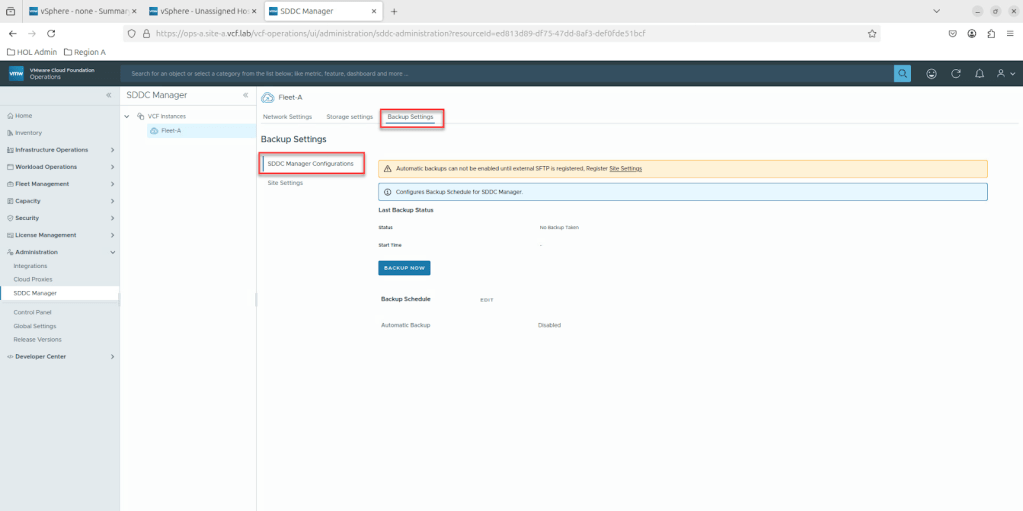This screenshot has height=511, width=1023.
Task: Open Release Versions in sidebar
Action: (x=37, y=339)
